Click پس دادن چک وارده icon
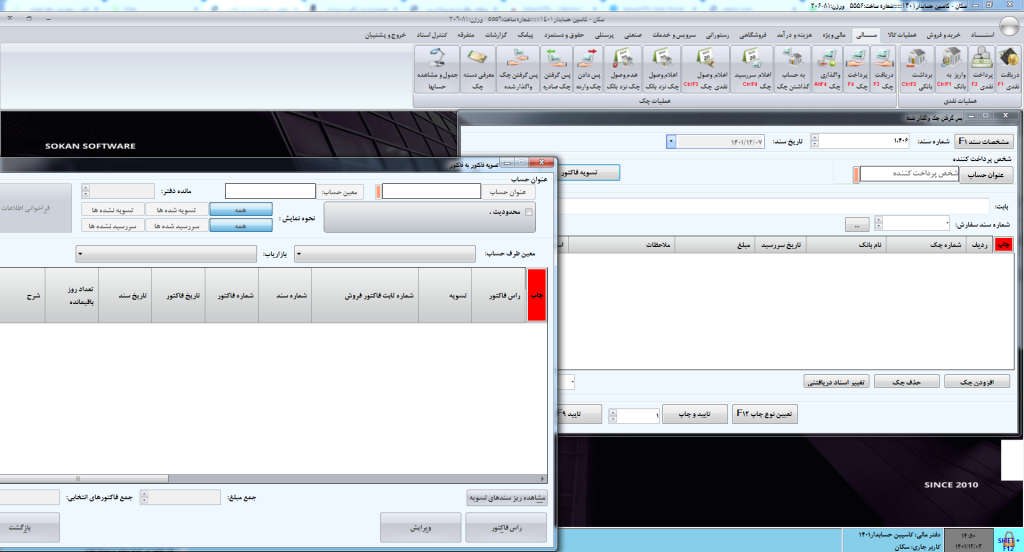 coord(588,69)
